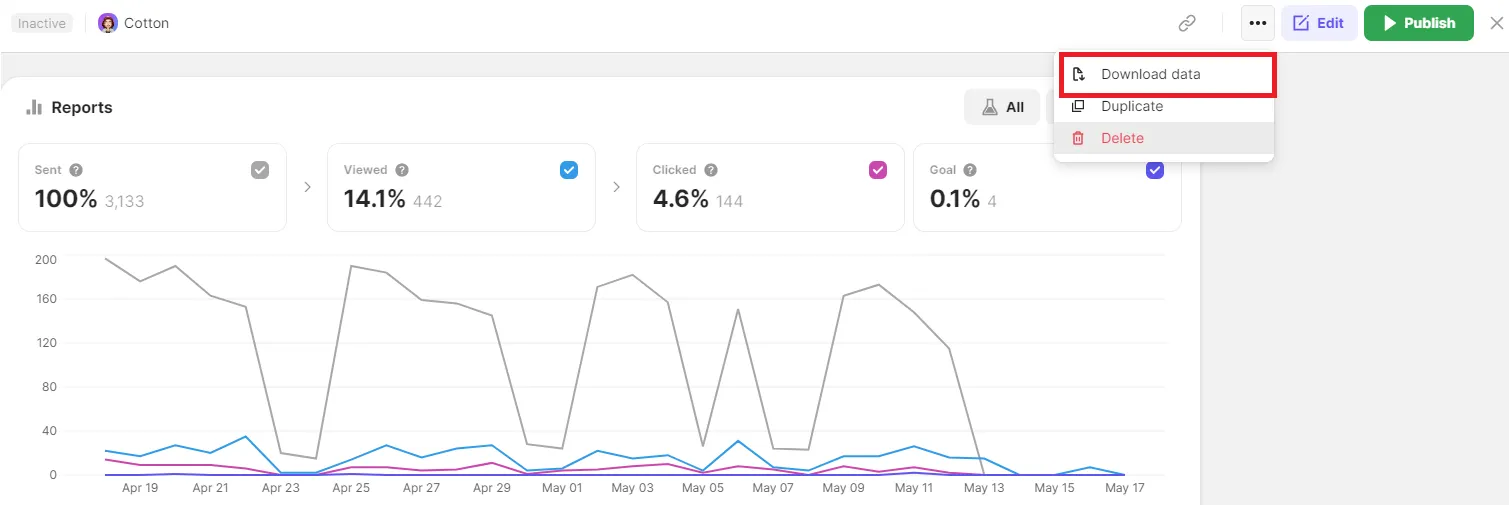Click the Cotton user avatar
Viewport: 1509px width, 505px height.
coord(108,23)
